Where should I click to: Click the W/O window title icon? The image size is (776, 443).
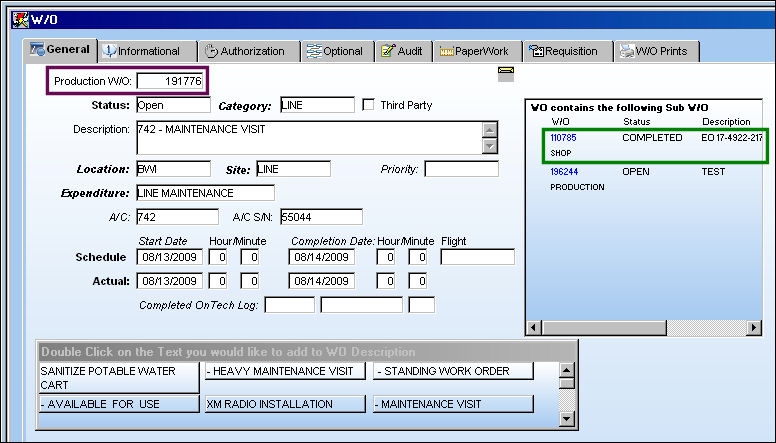20,20
